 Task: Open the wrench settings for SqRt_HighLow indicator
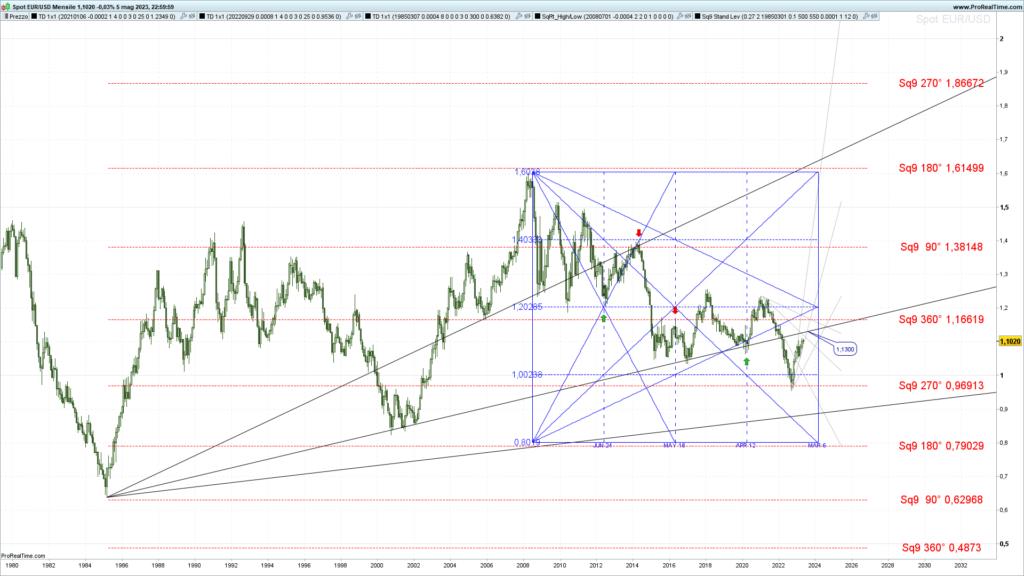click(678, 17)
